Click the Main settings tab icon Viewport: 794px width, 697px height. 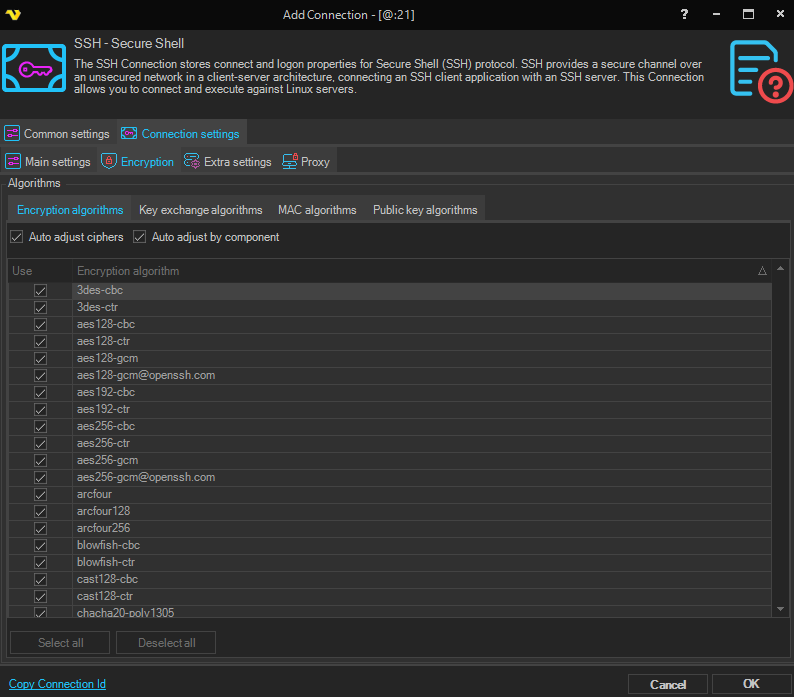coord(13,162)
